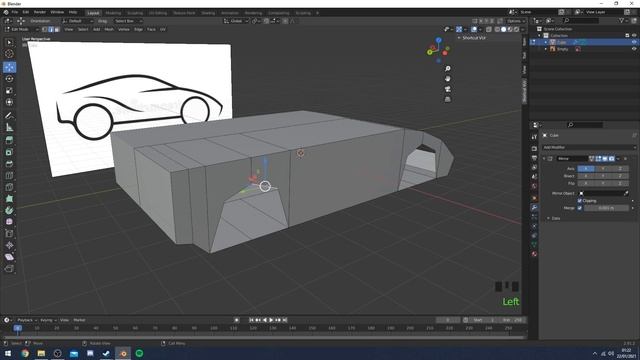The height and width of the screenshot is (360, 640).
Task: Open the Options dropdown in viewport header
Action: 516,21
